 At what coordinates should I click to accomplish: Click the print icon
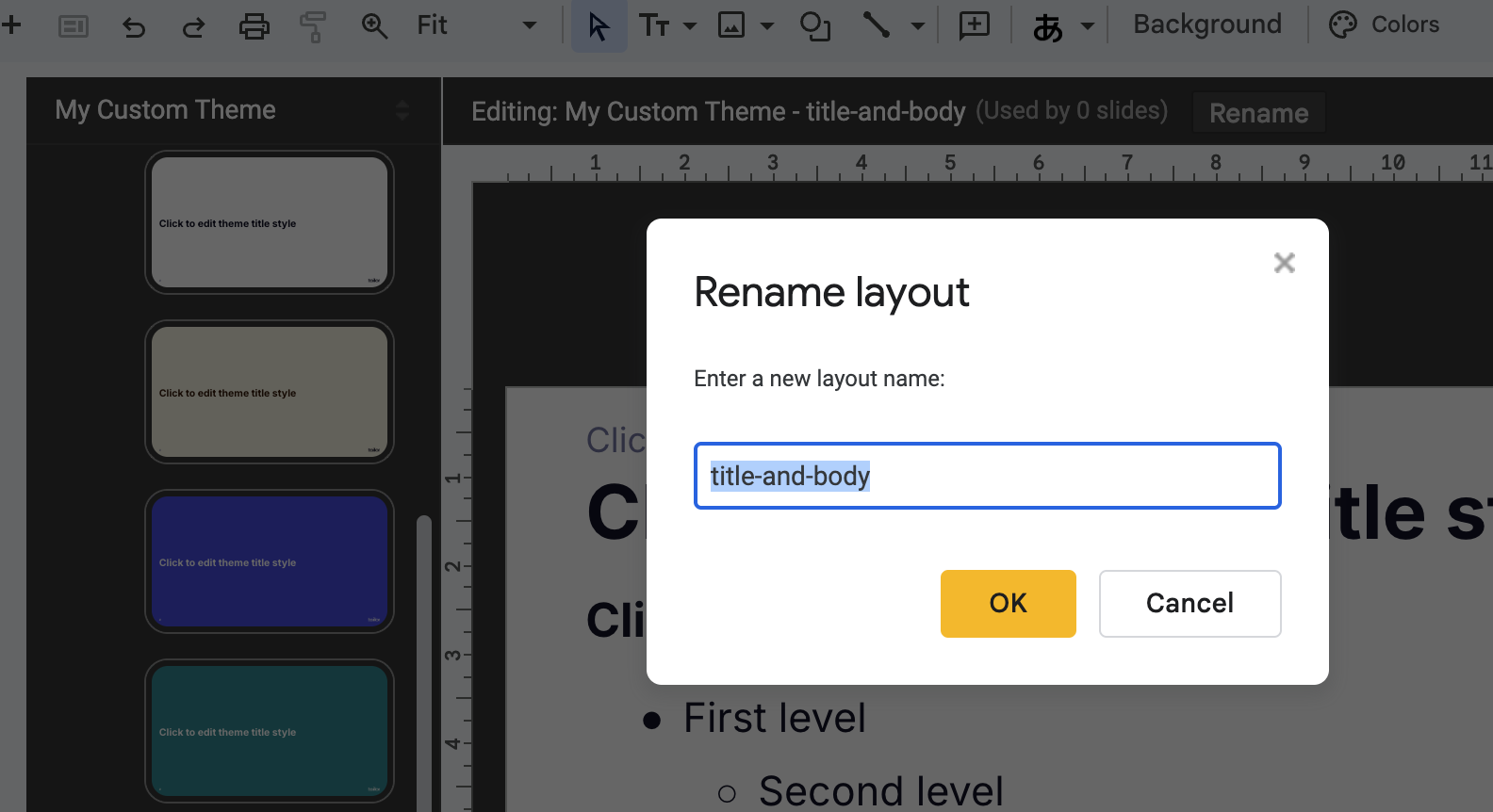[254, 25]
